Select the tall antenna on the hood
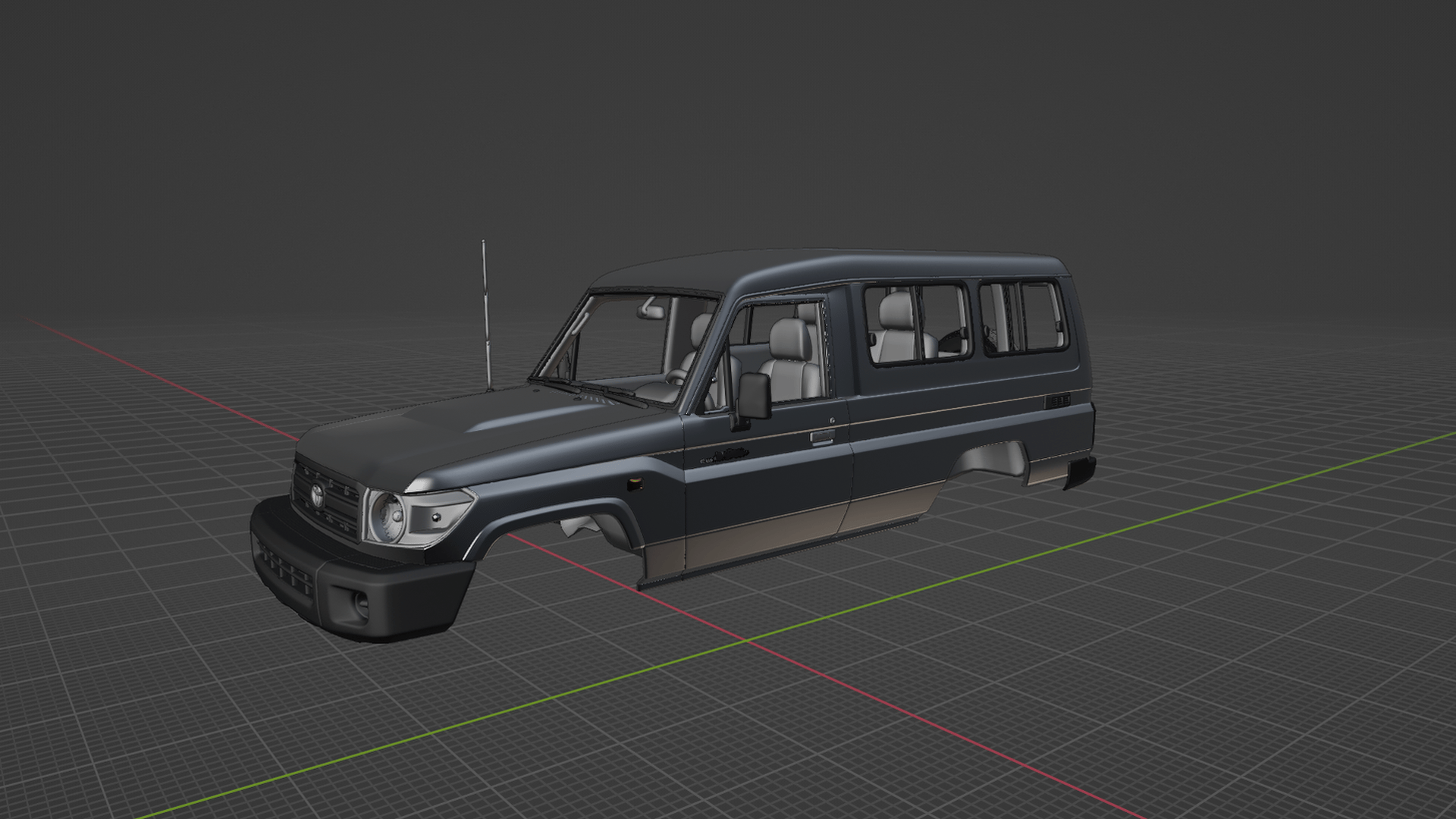This screenshot has width=1456, height=819. click(486, 315)
